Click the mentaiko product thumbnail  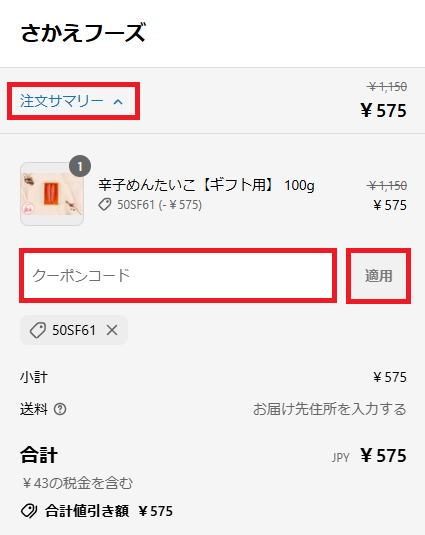pos(52,194)
